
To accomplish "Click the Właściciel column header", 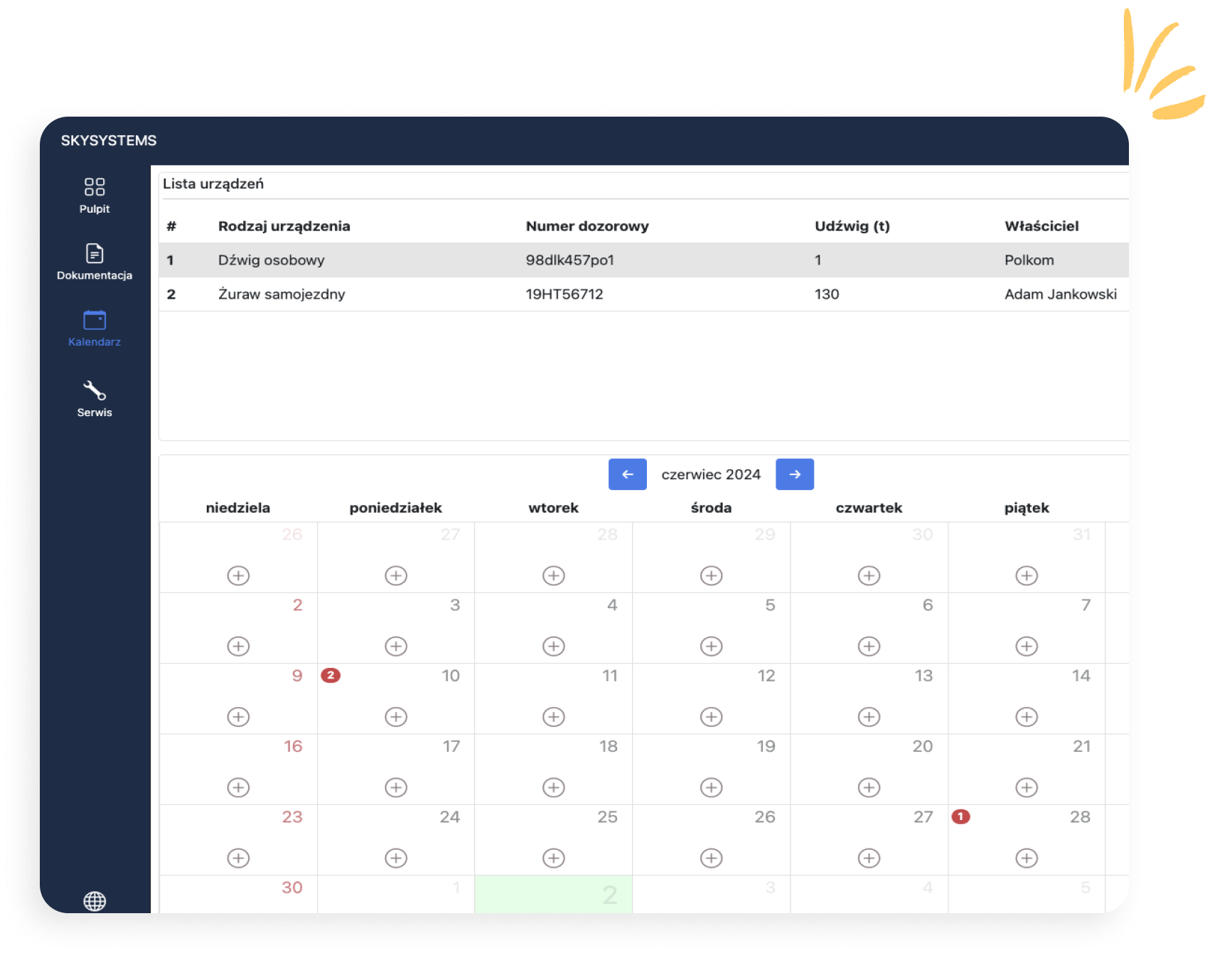I will [x=1041, y=226].
